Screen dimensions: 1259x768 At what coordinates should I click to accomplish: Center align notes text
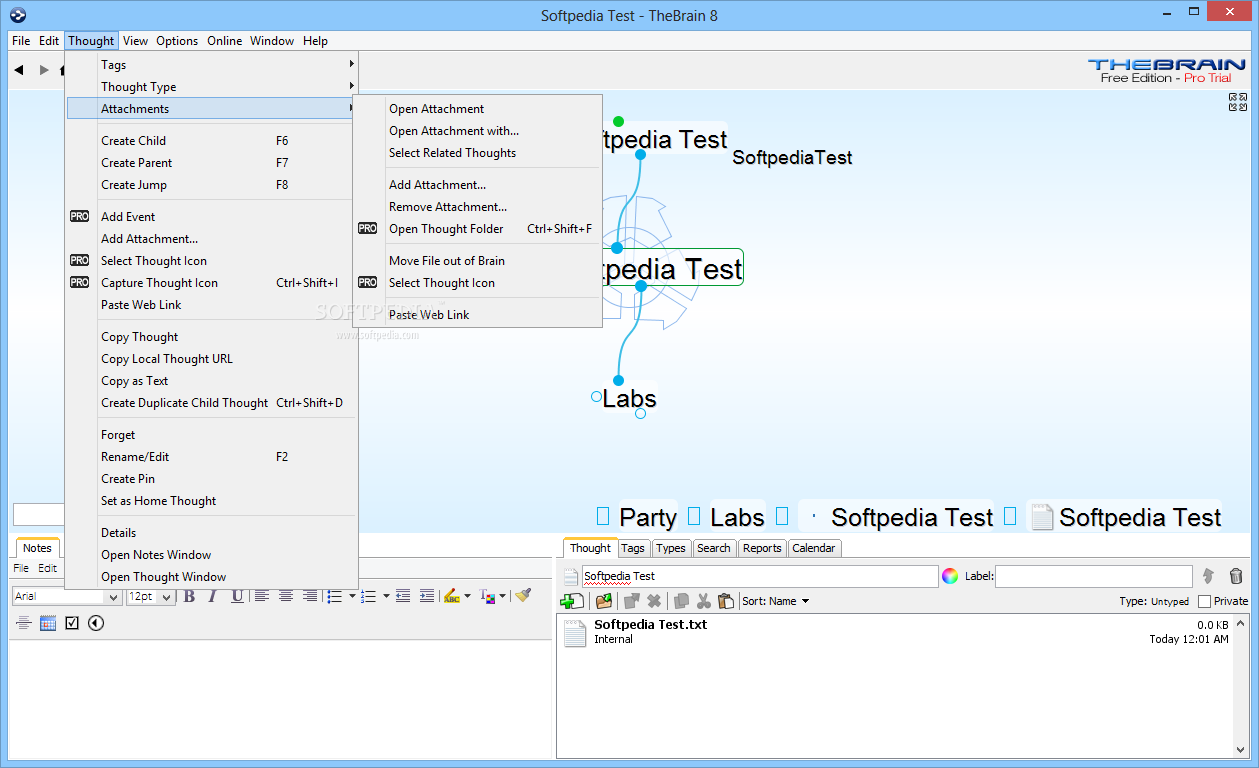pos(286,596)
